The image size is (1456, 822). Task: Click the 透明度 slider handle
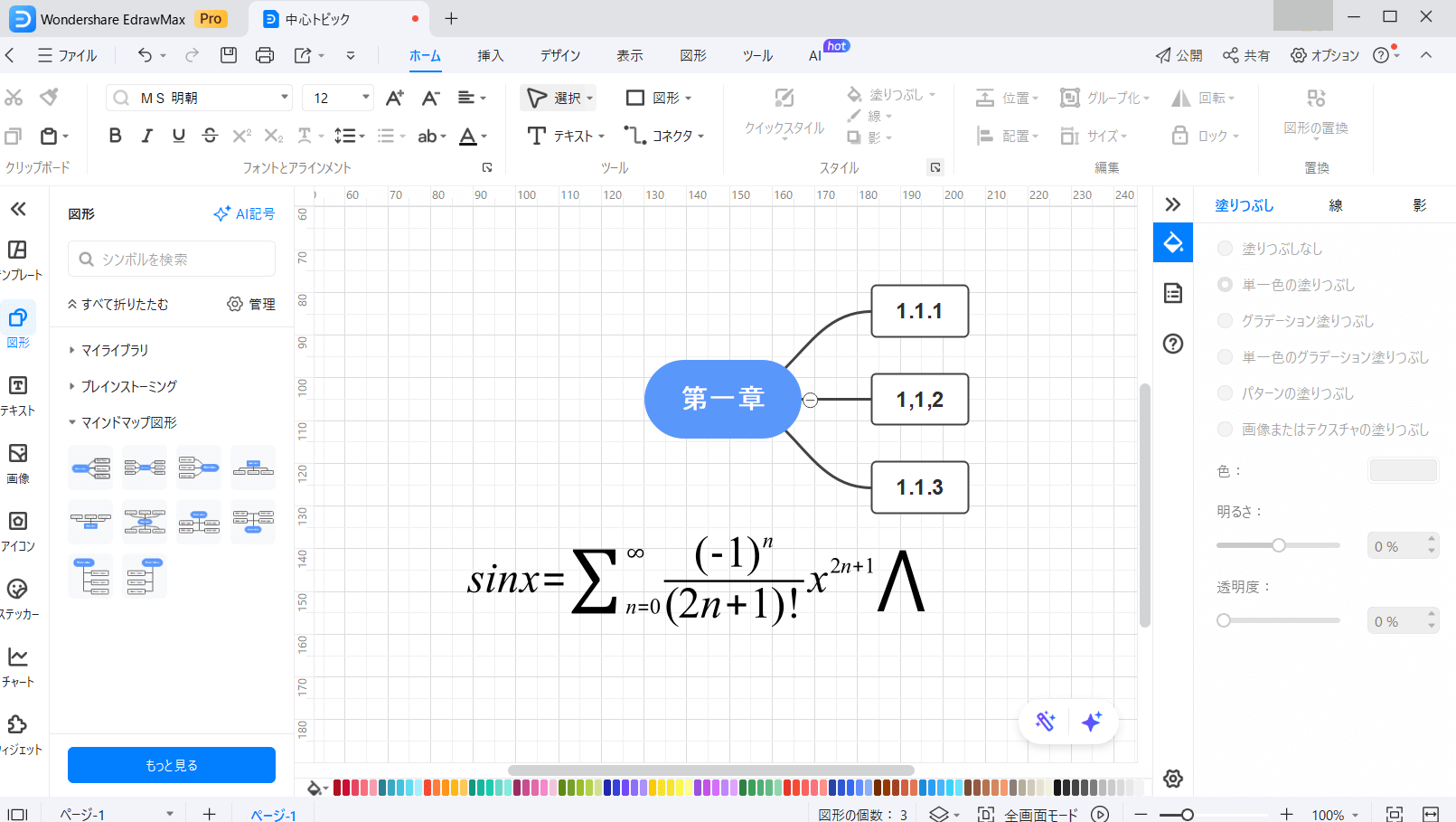[1224, 620]
